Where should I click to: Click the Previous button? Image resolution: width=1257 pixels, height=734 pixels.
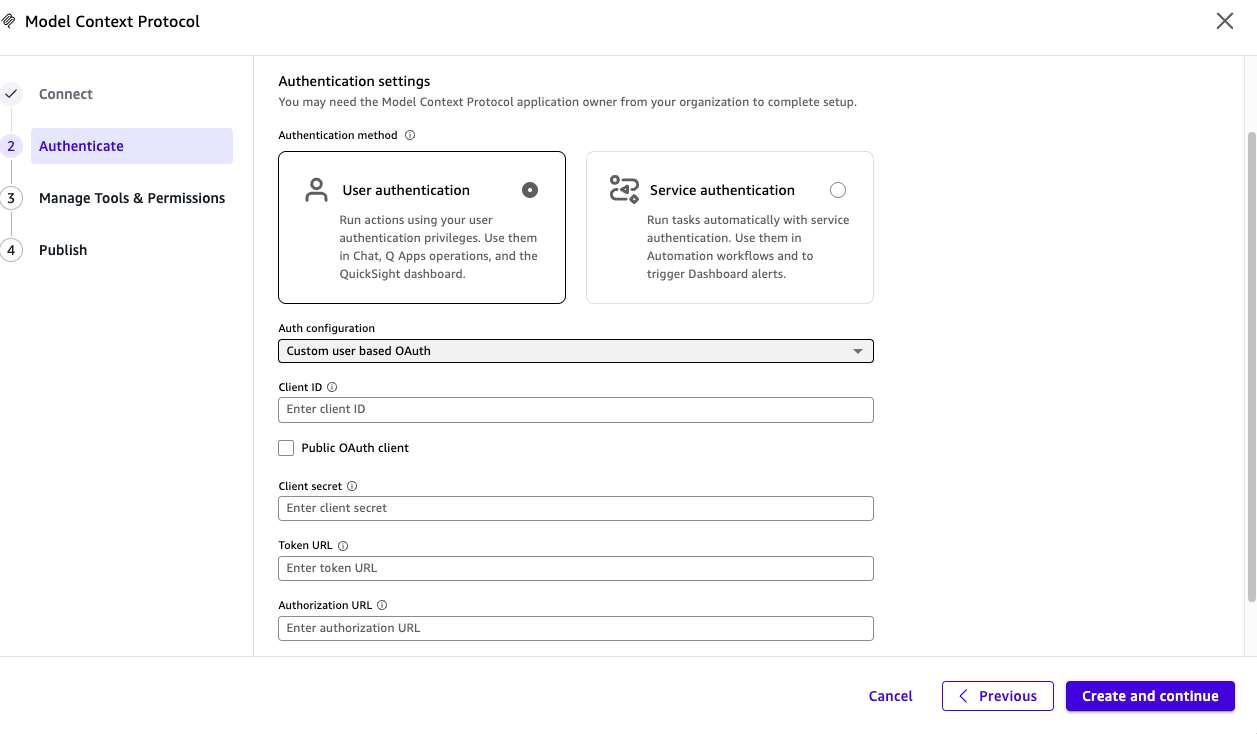998,696
